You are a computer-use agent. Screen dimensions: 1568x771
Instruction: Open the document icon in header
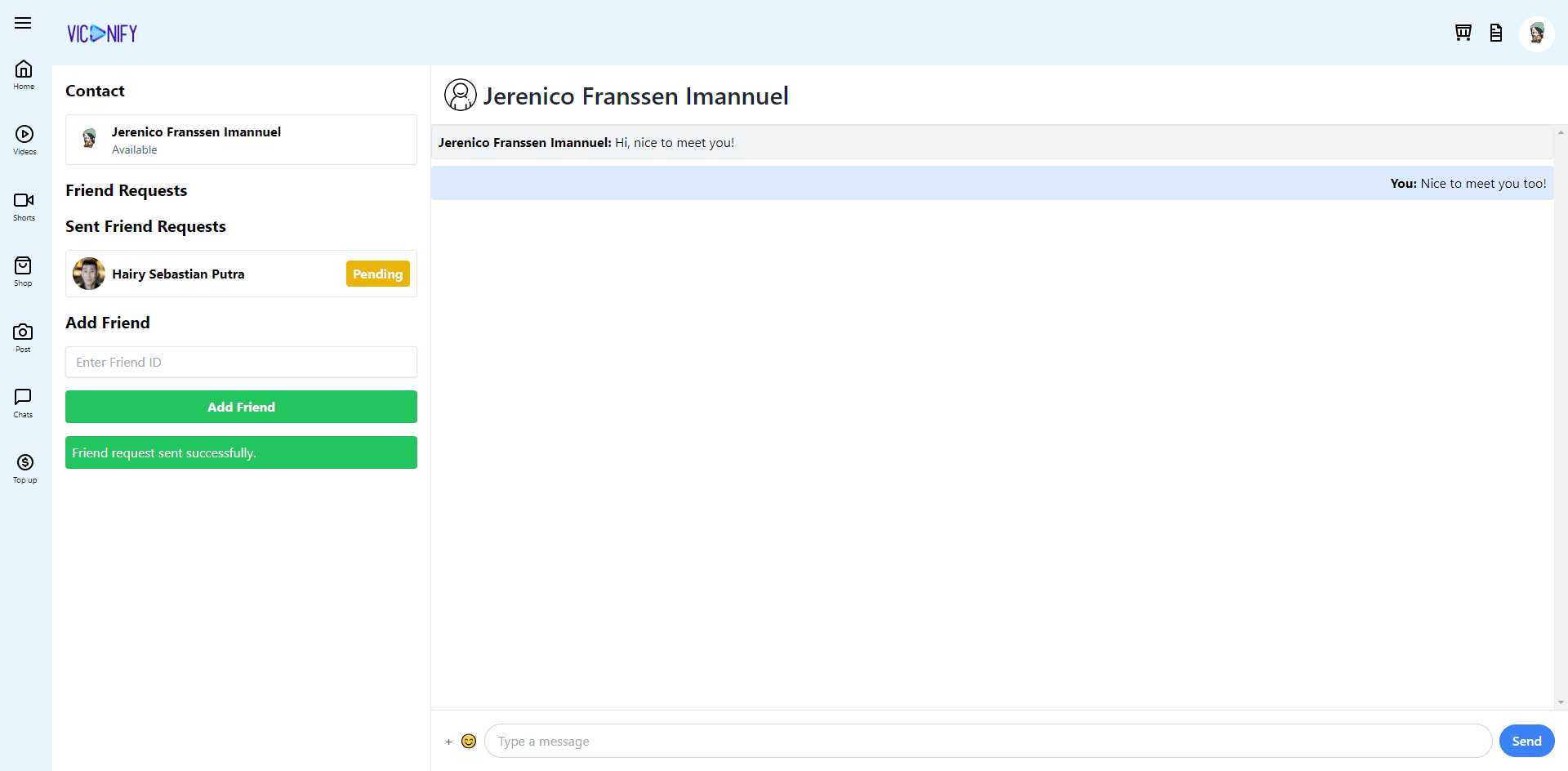(x=1496, y=33)
